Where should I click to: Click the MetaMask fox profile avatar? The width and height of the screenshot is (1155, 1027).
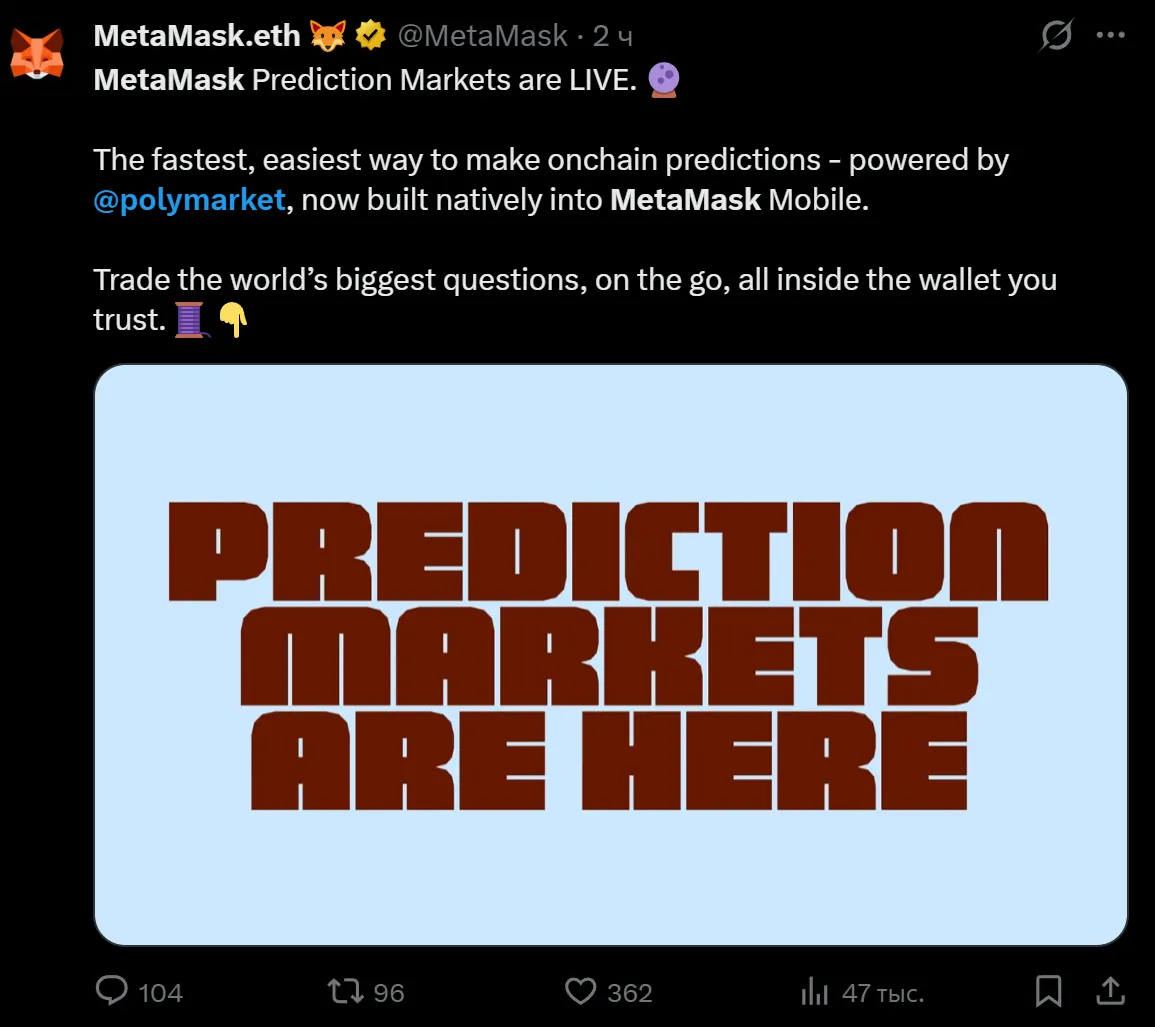click(37, 53)
